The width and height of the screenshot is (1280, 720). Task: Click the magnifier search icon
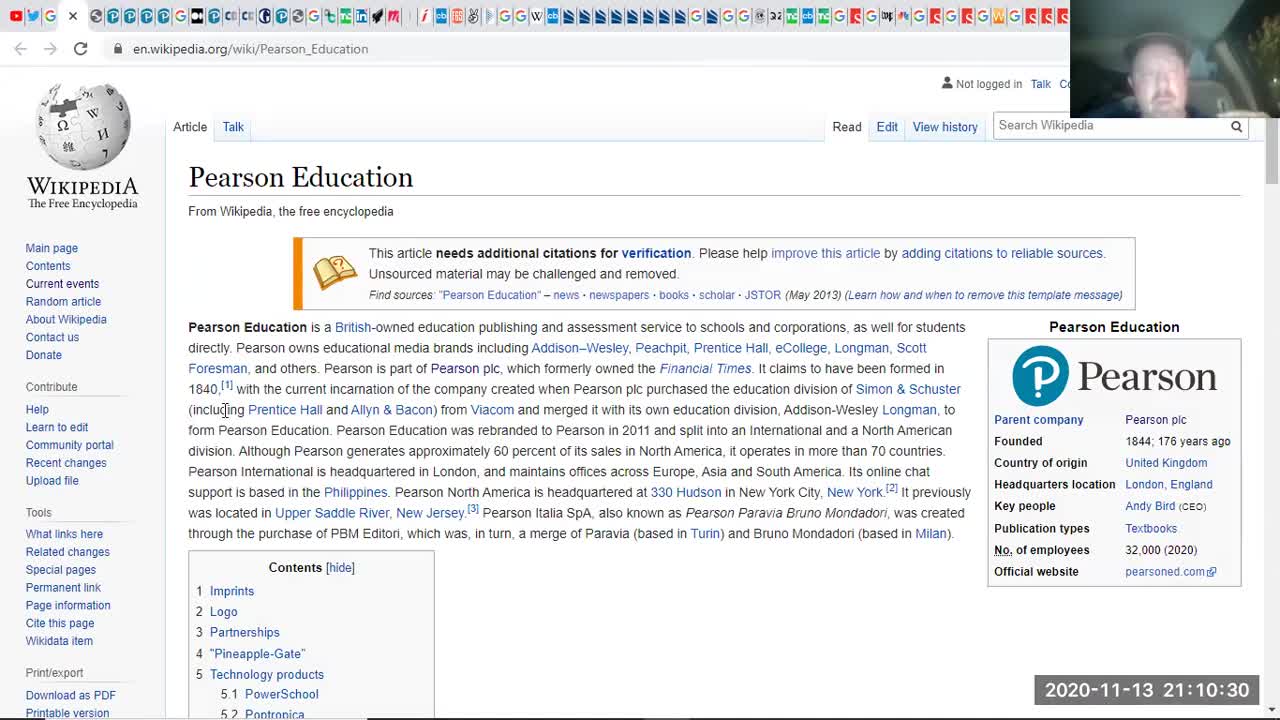(1236, 126)
